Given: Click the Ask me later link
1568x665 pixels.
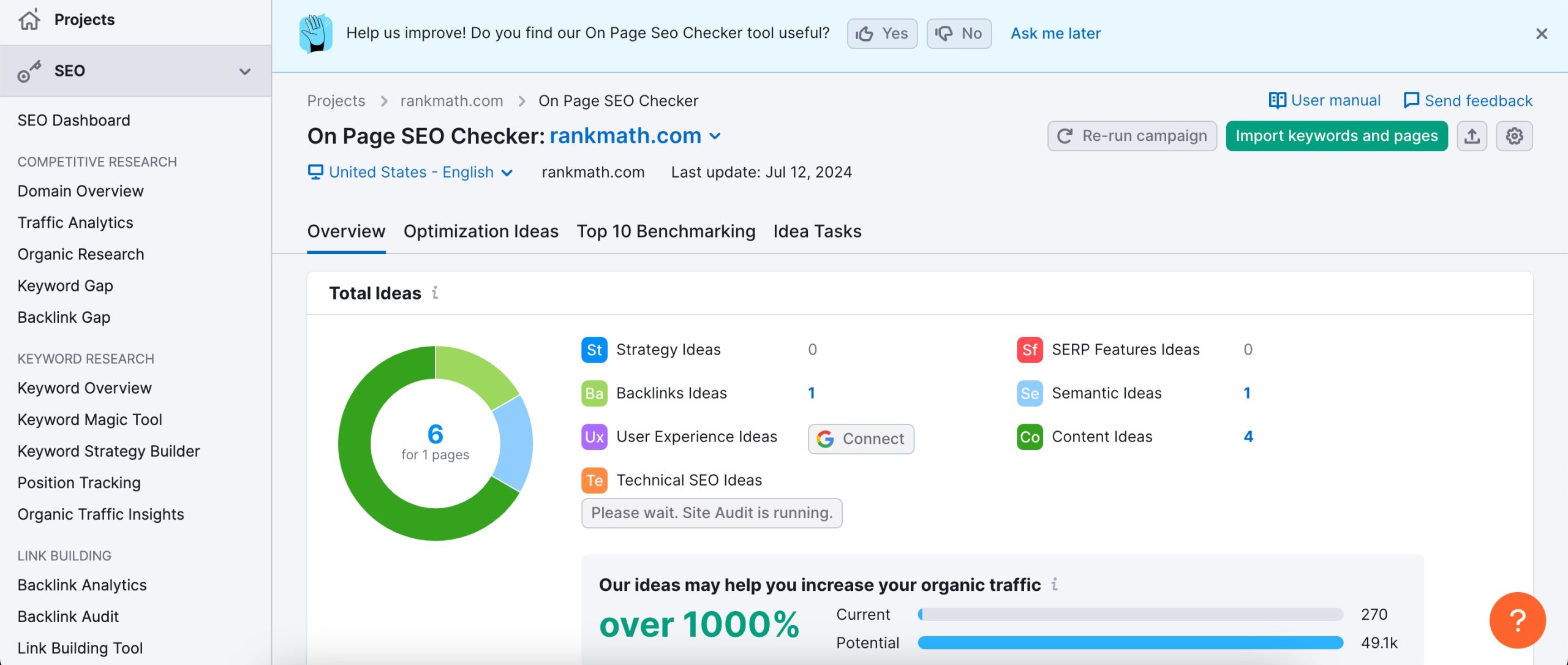Looking at the screenshot, I should pos(1055,34).
